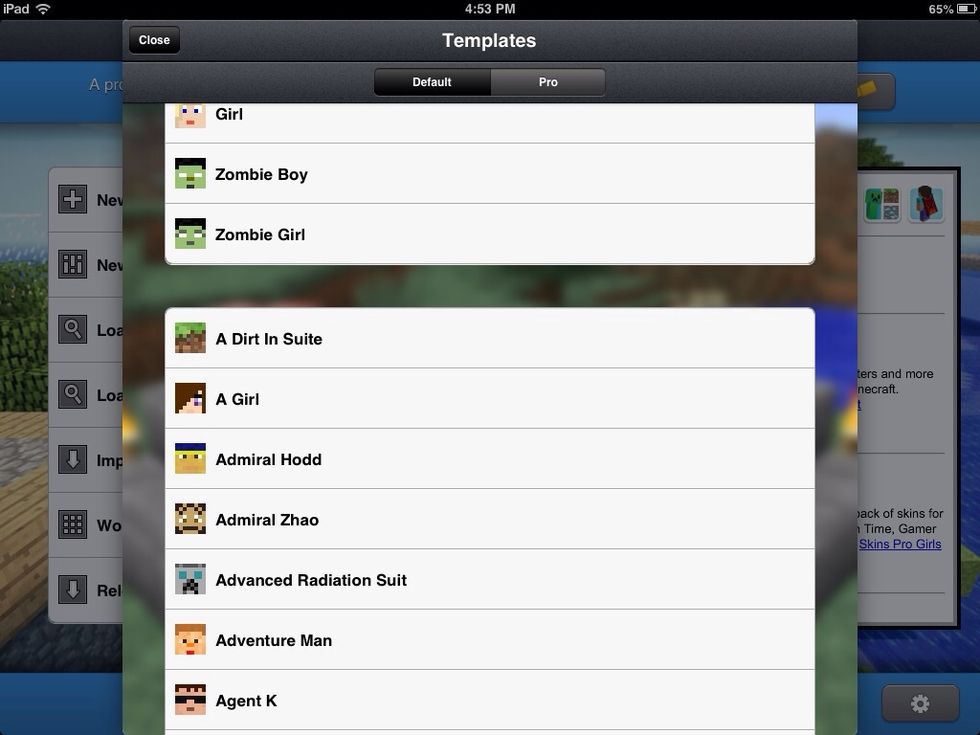Switch to the Default templates tab
Image resolution: width=980 pixels, height=735 pixels.
(x=432, y=82)
